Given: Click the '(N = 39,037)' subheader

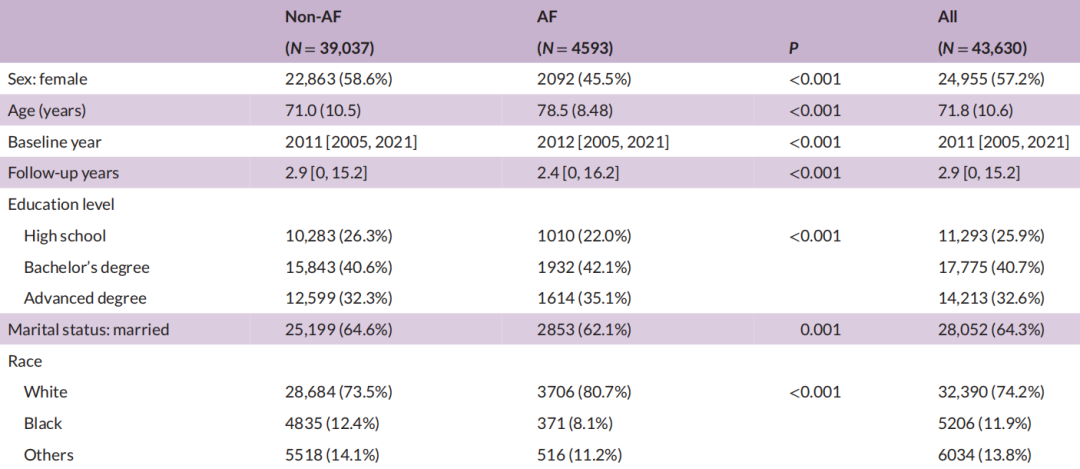Looking at the screenshot, I should tap(331, 48).
